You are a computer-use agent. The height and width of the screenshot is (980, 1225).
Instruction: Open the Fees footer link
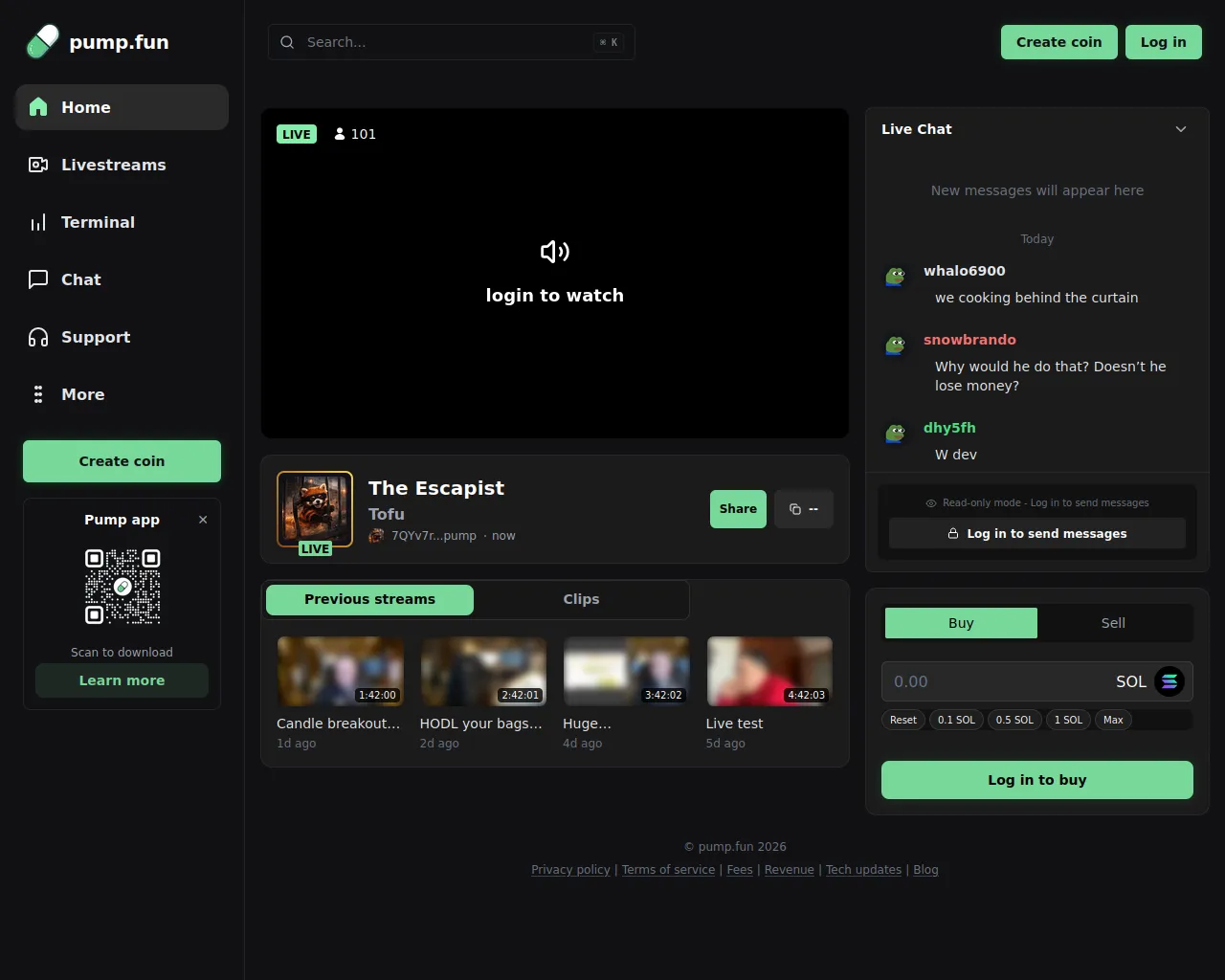740,870
